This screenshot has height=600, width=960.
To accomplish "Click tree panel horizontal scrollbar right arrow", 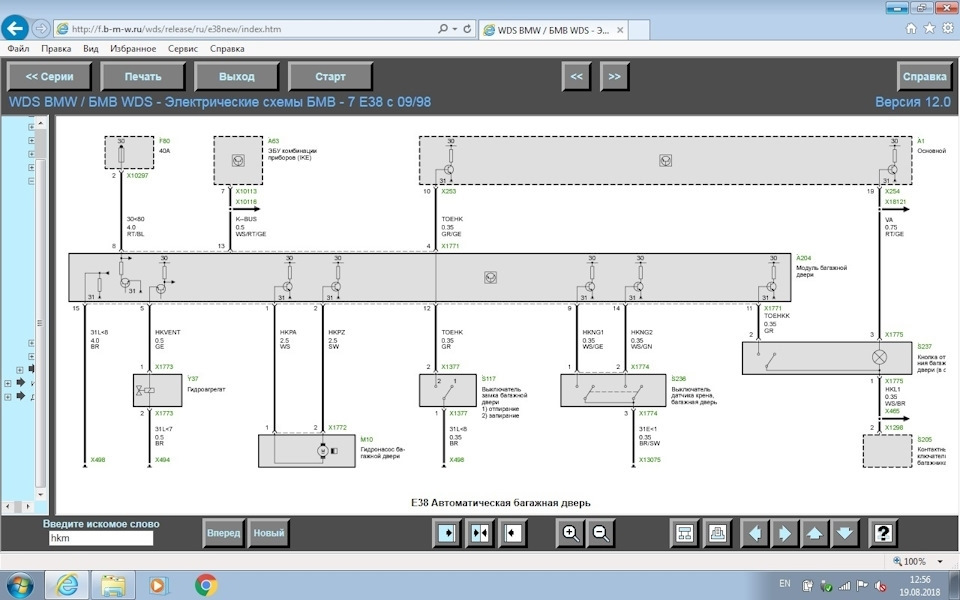I will coord(28,506).
